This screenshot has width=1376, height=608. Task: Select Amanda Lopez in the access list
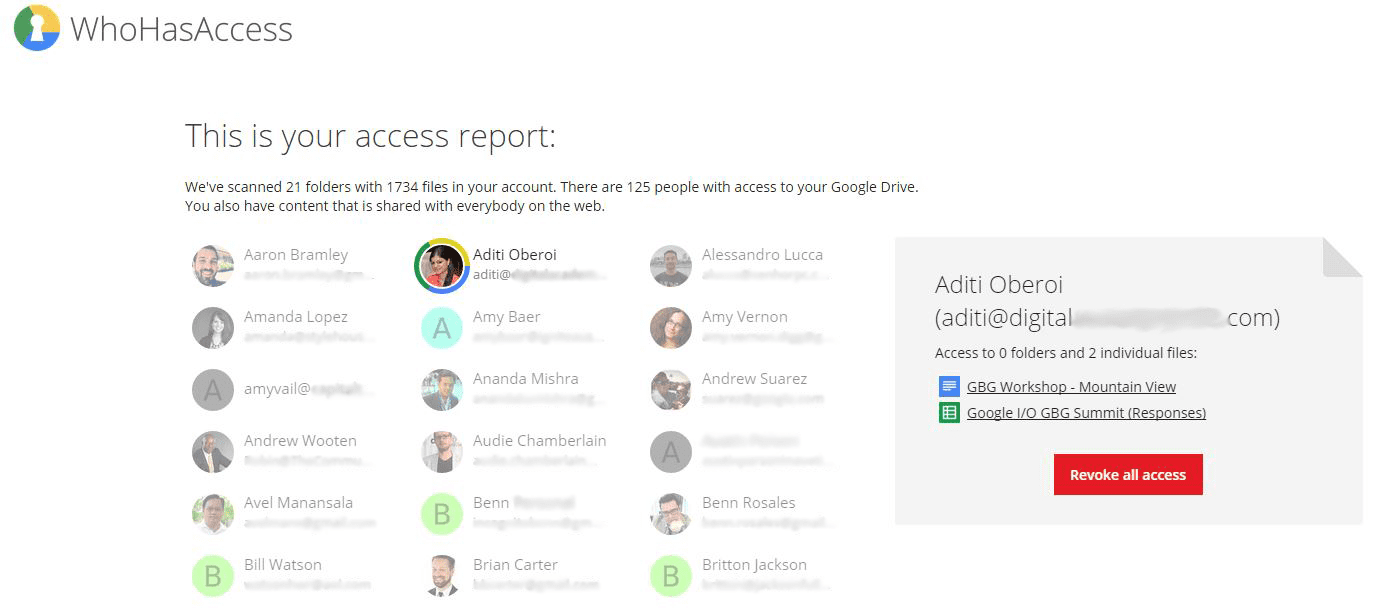[x=296, y=317]
